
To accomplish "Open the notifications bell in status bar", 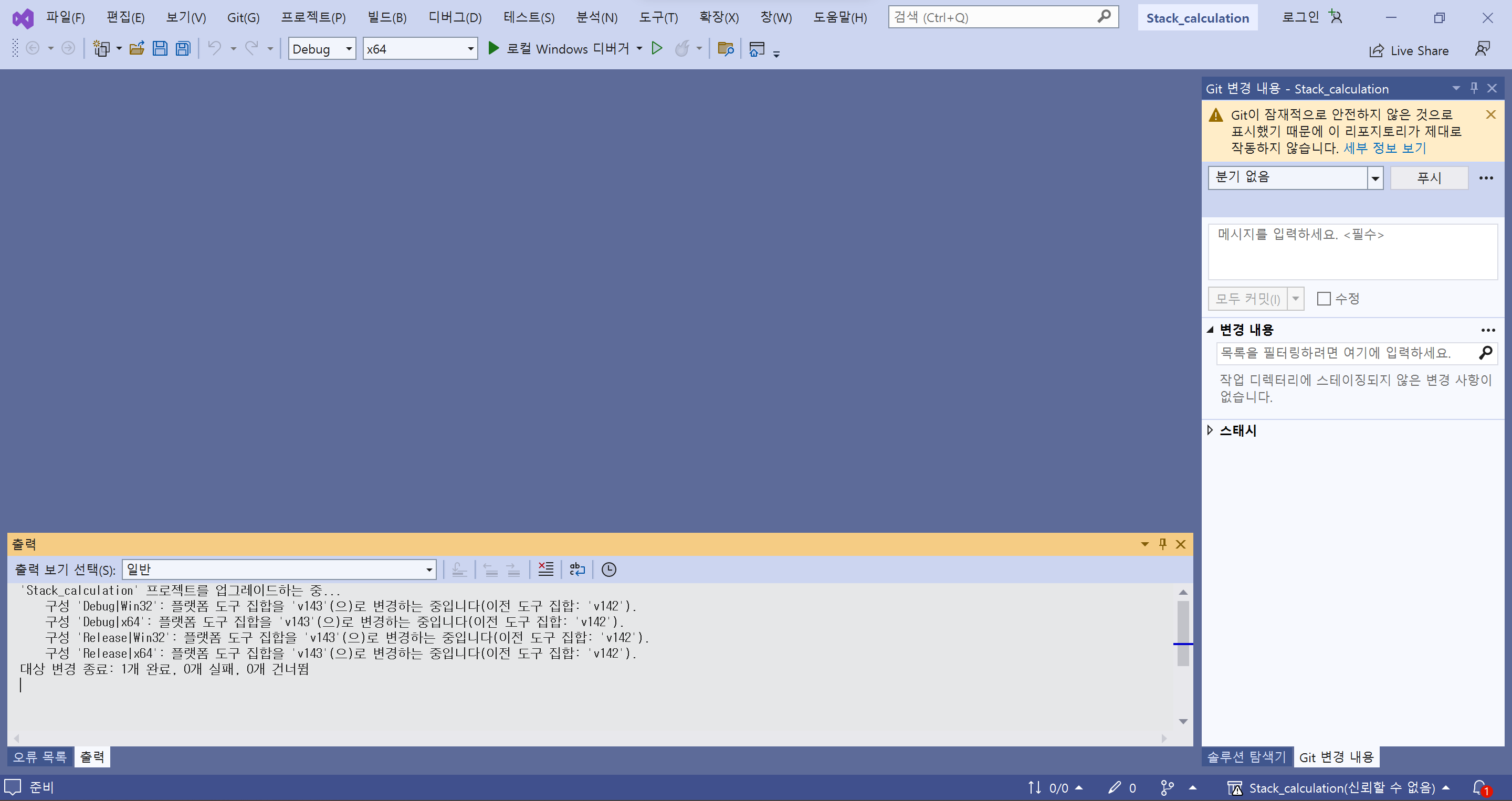I will click(1479, 787).
